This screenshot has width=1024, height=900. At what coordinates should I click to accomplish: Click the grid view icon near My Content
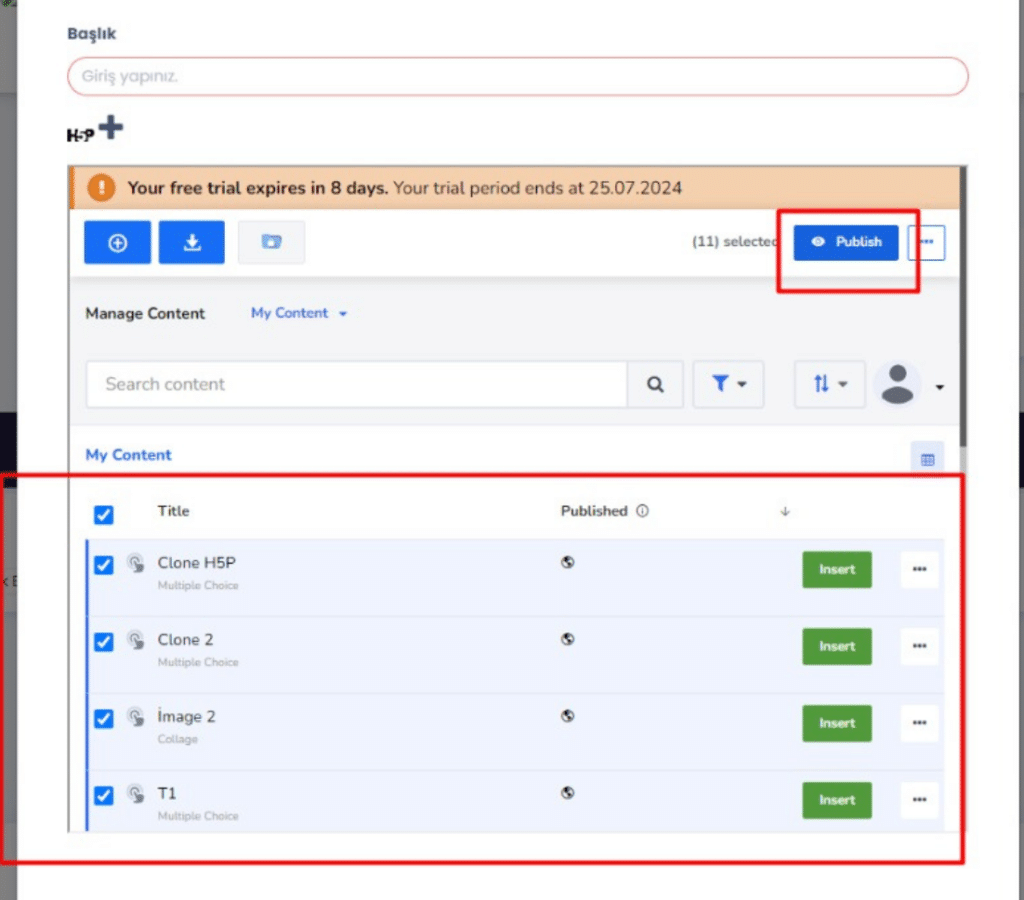pyautogui.click(x=927, y=459)
